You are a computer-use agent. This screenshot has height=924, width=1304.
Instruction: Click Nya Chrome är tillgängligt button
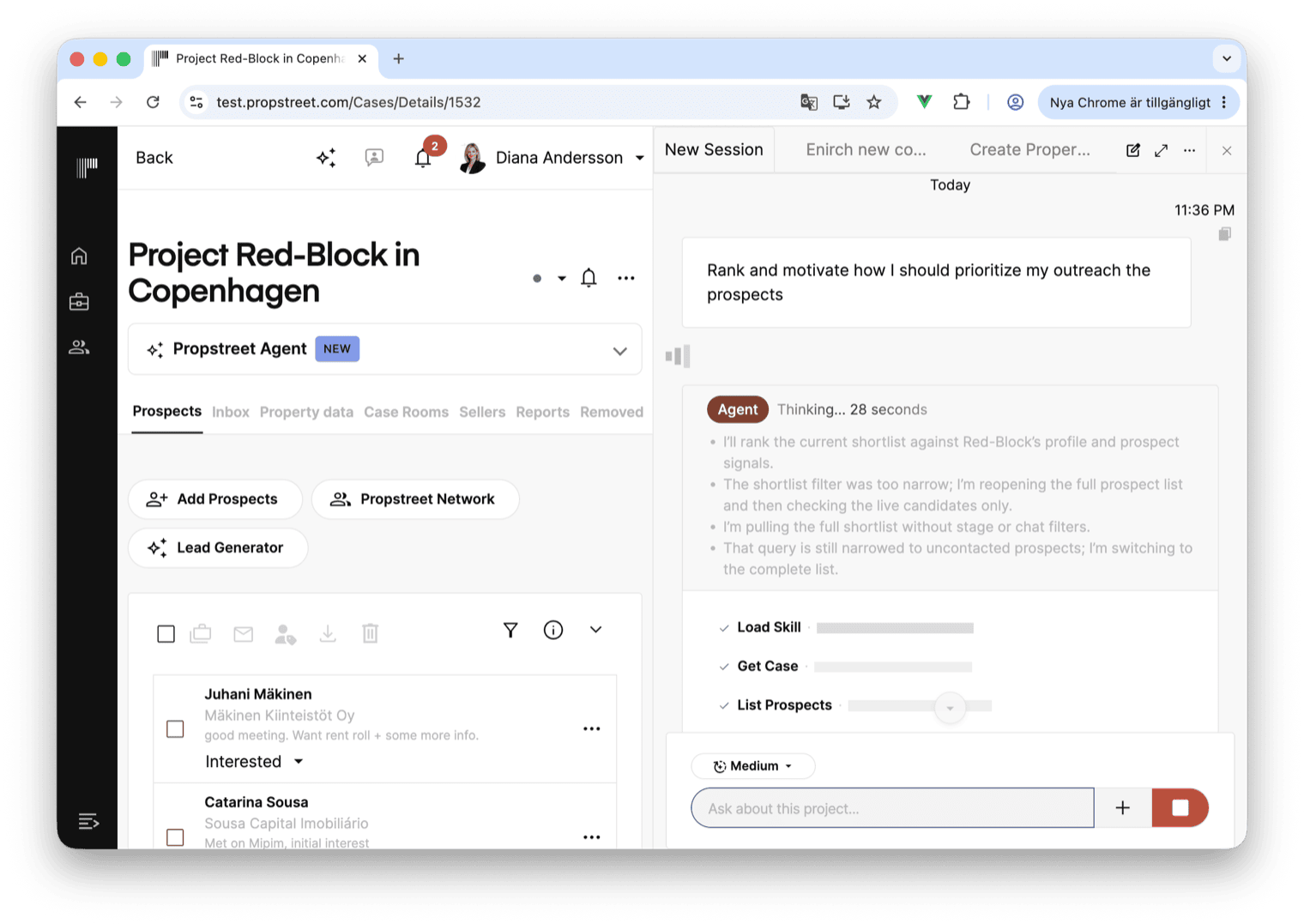(1138, 102)
